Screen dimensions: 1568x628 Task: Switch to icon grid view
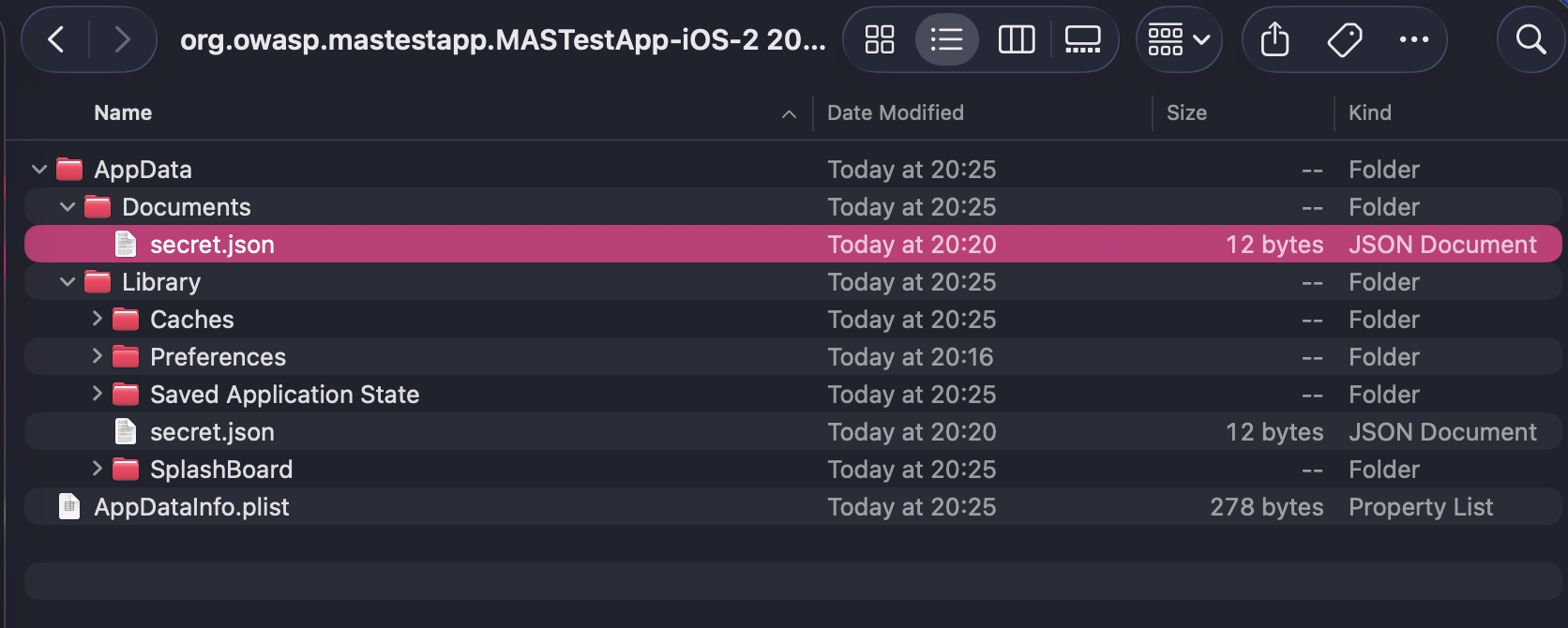(880, 39)
